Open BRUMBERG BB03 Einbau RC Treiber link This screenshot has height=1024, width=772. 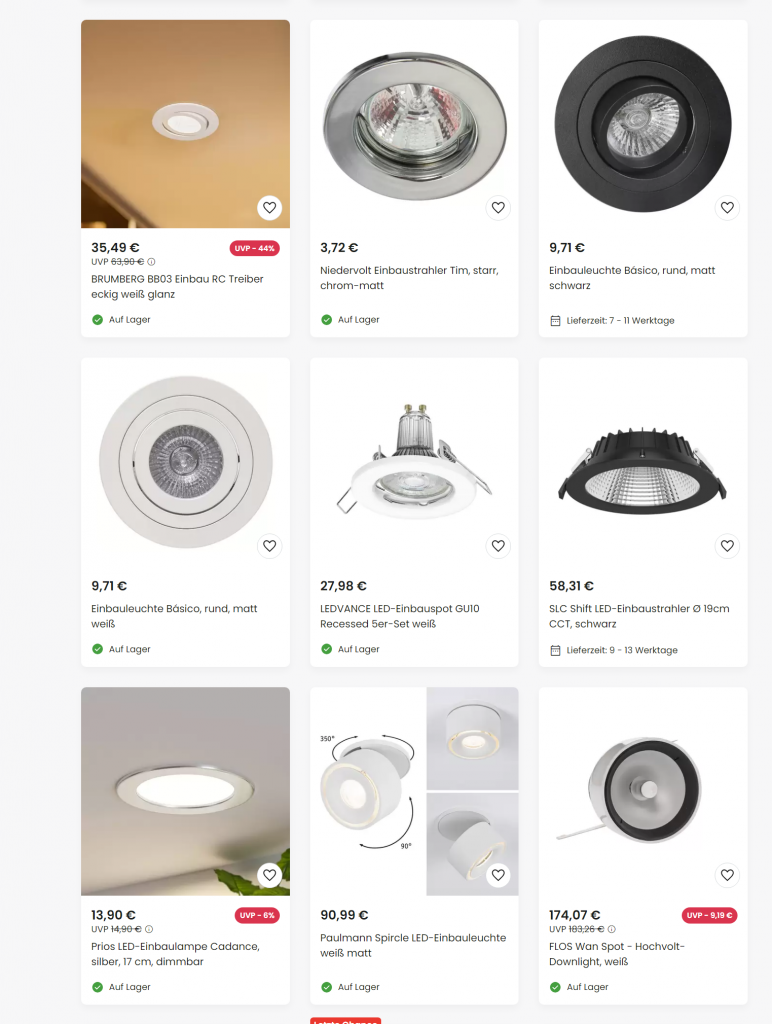coord(177,287)
